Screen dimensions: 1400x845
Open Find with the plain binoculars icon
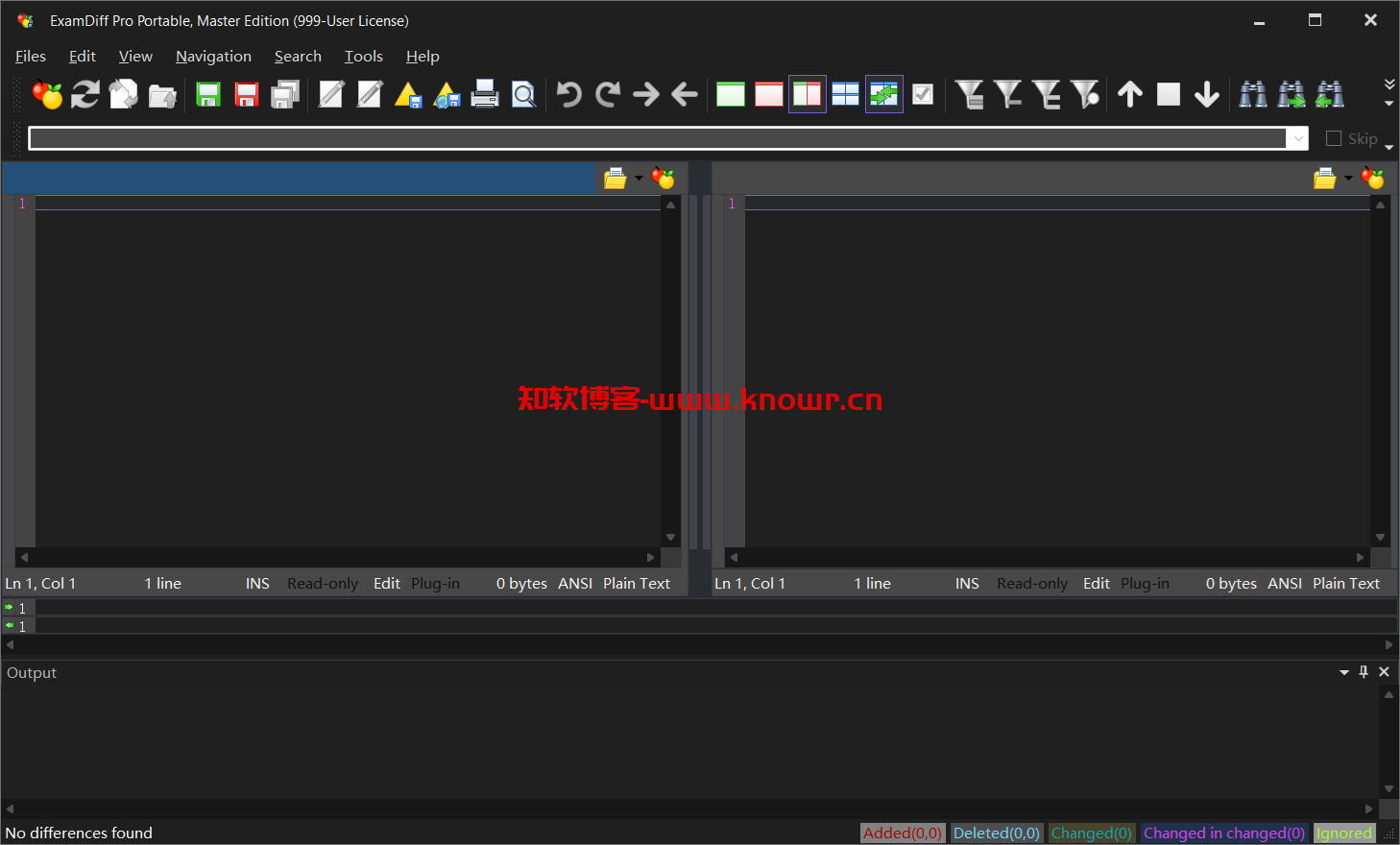click(1253, 94)
